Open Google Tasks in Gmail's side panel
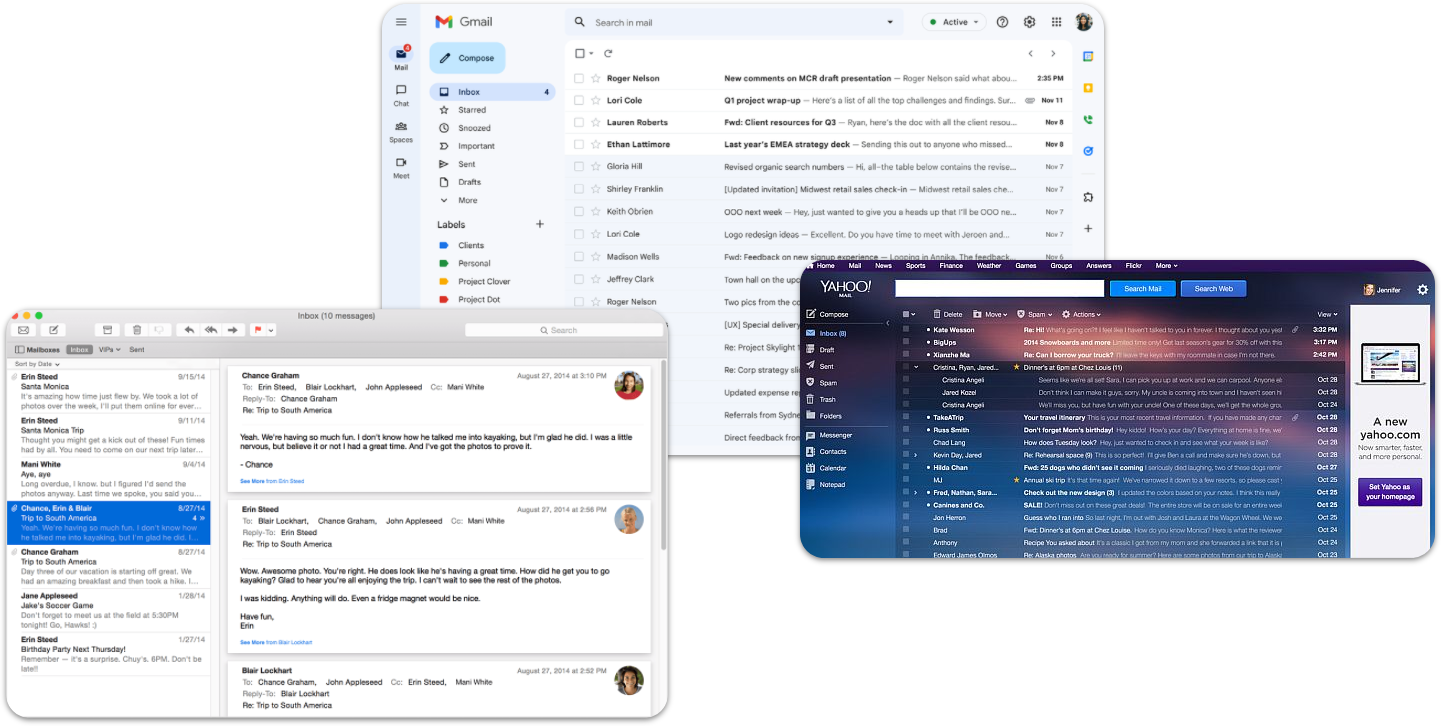The image size is (1441, 726). coord(1088,151)
